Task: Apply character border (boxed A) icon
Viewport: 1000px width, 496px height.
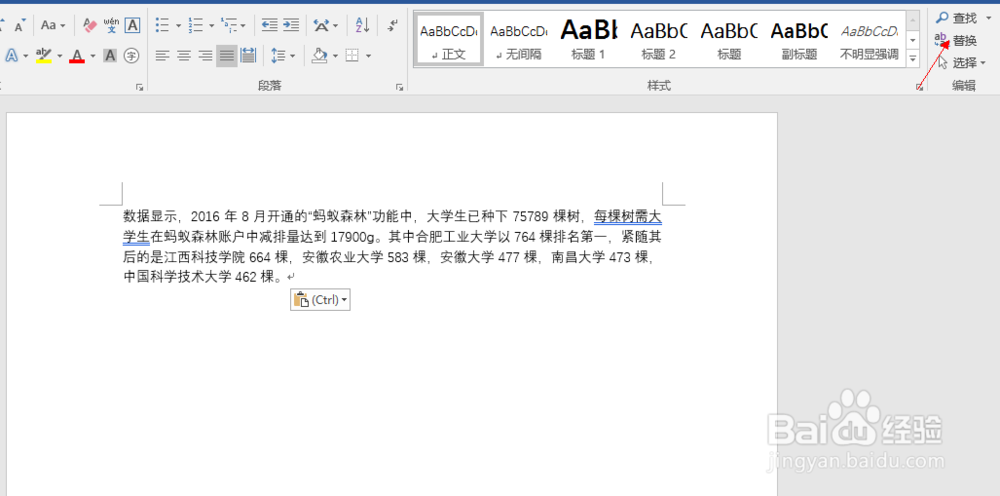Action: [x=132, y=26]
